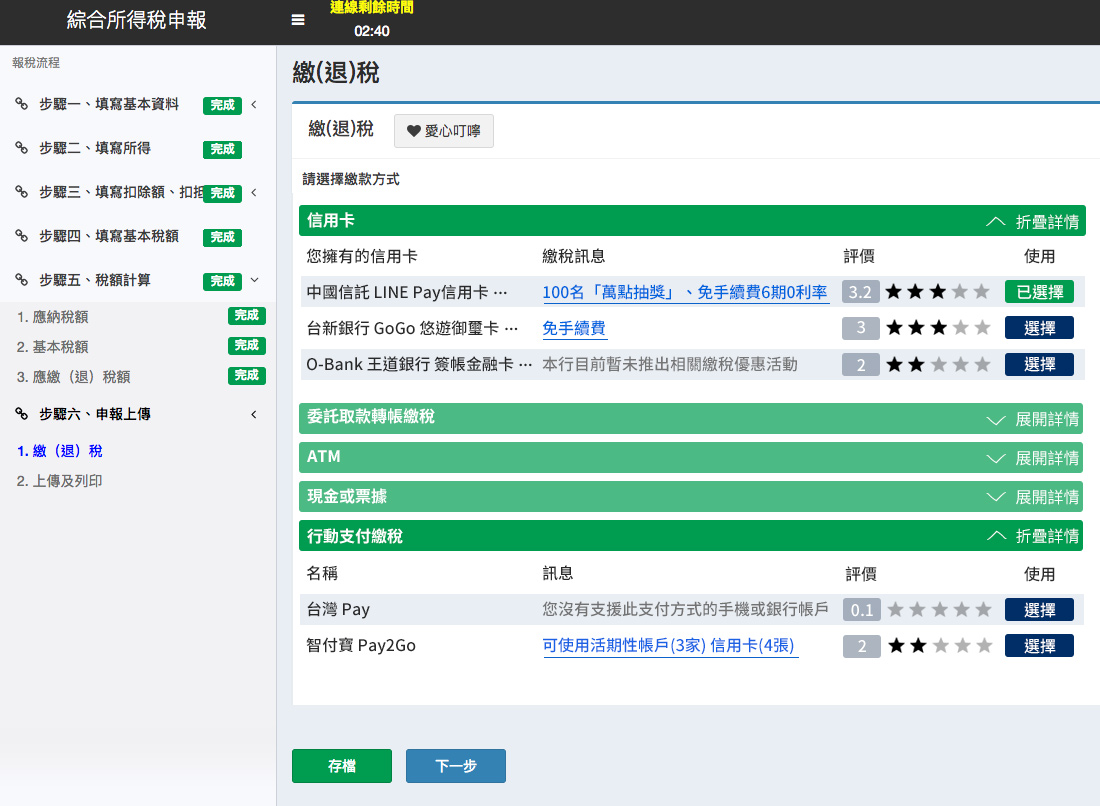This screenshot has width=1100, height=806.
Task: Go to 應納稅額 in sidebar
Action: pos(52,317)
